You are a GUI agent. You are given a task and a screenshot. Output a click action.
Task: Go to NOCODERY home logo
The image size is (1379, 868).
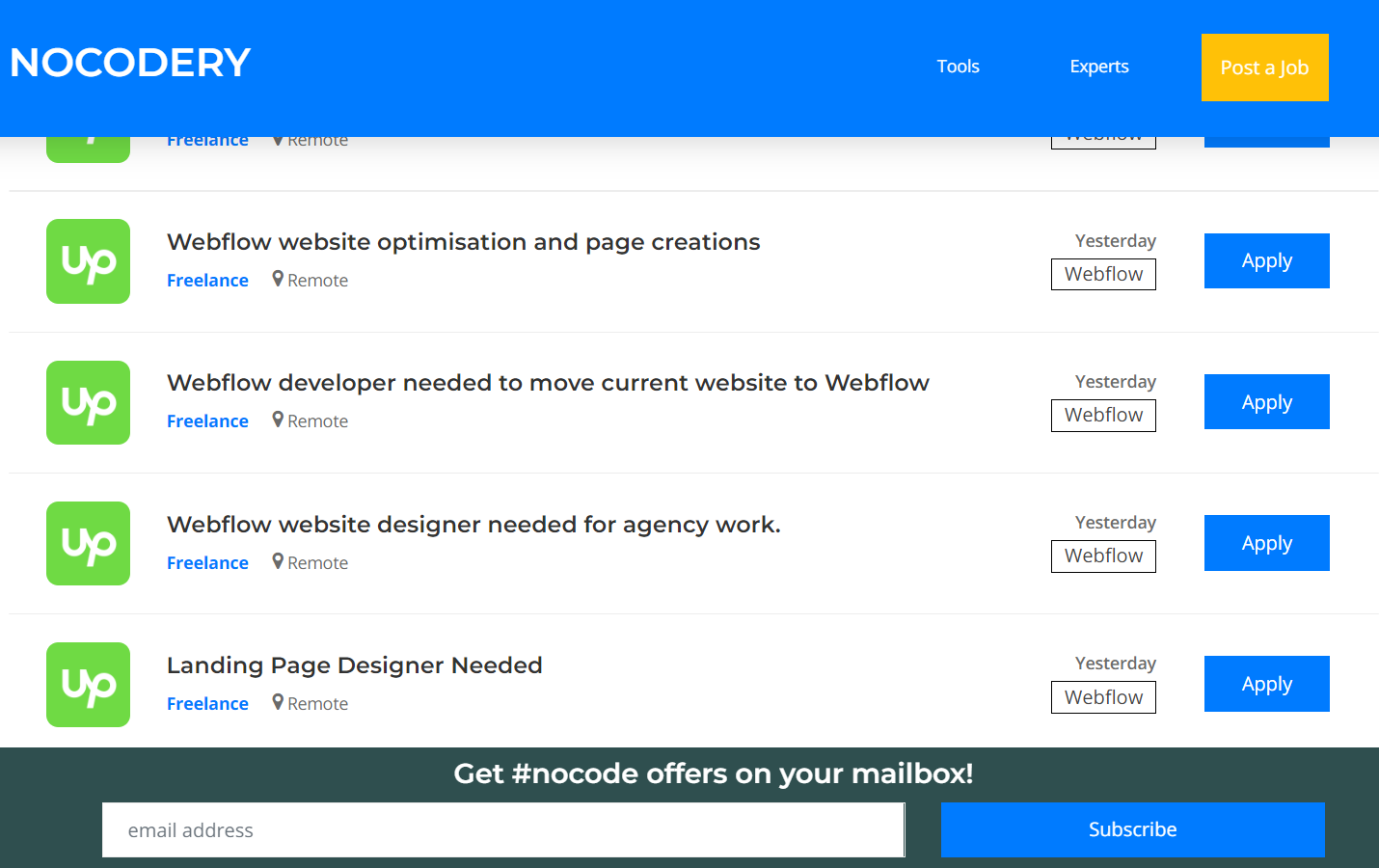(x=130, y=64)
